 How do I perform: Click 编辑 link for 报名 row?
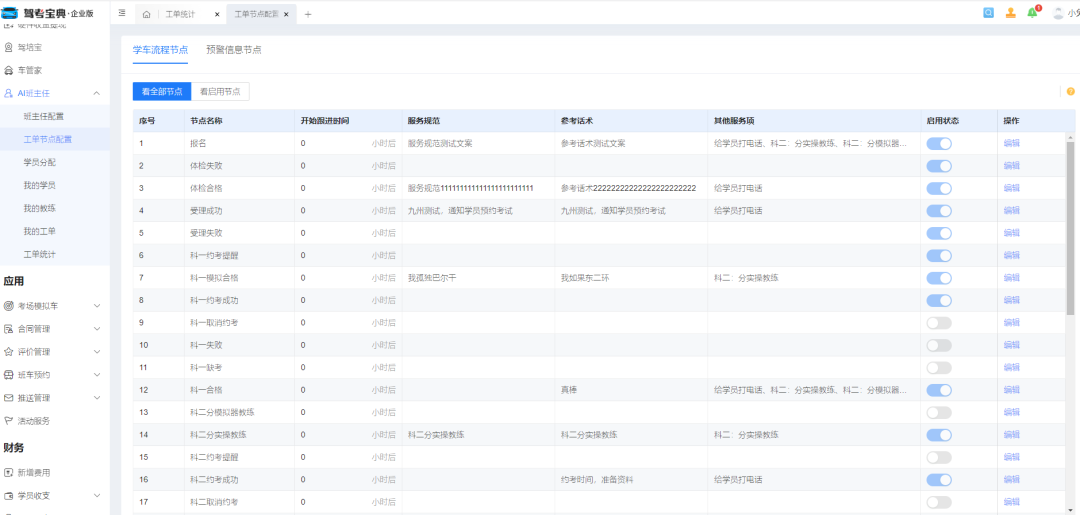(x=1012, y=143)
